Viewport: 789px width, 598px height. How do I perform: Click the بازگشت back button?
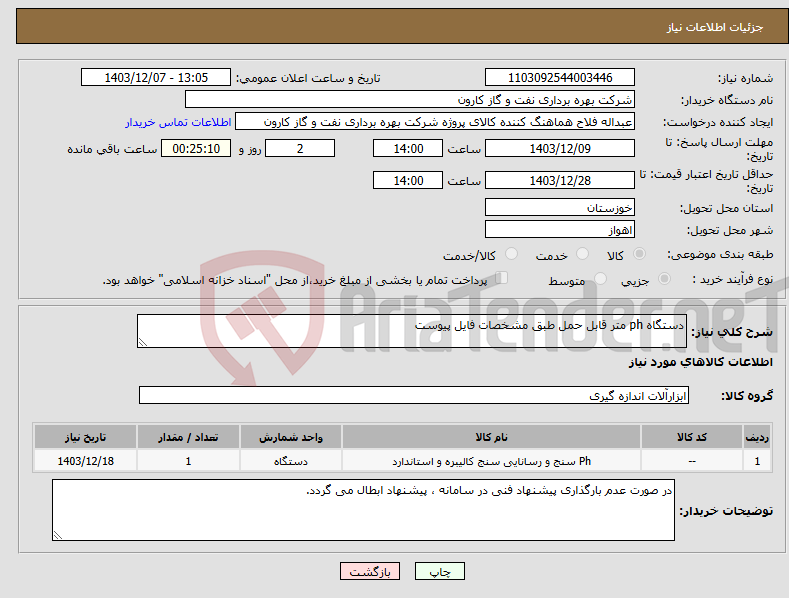click(x=370, y=571)
